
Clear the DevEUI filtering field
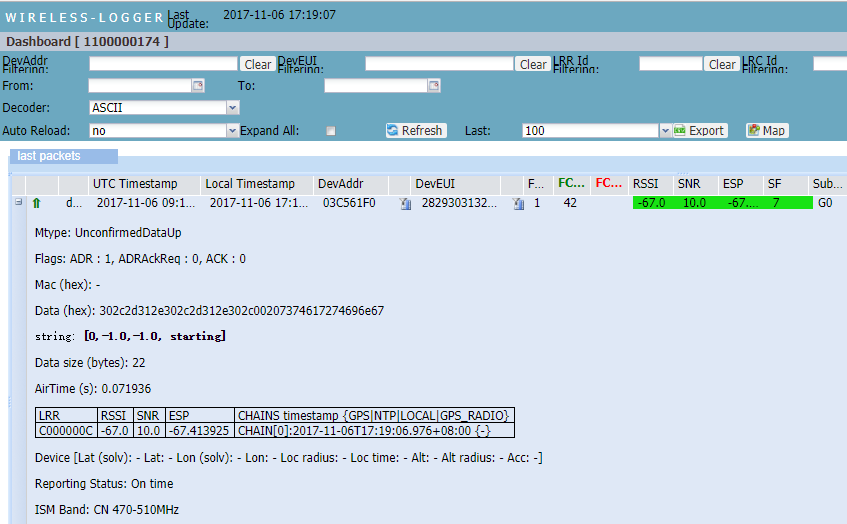coord(532,64)
